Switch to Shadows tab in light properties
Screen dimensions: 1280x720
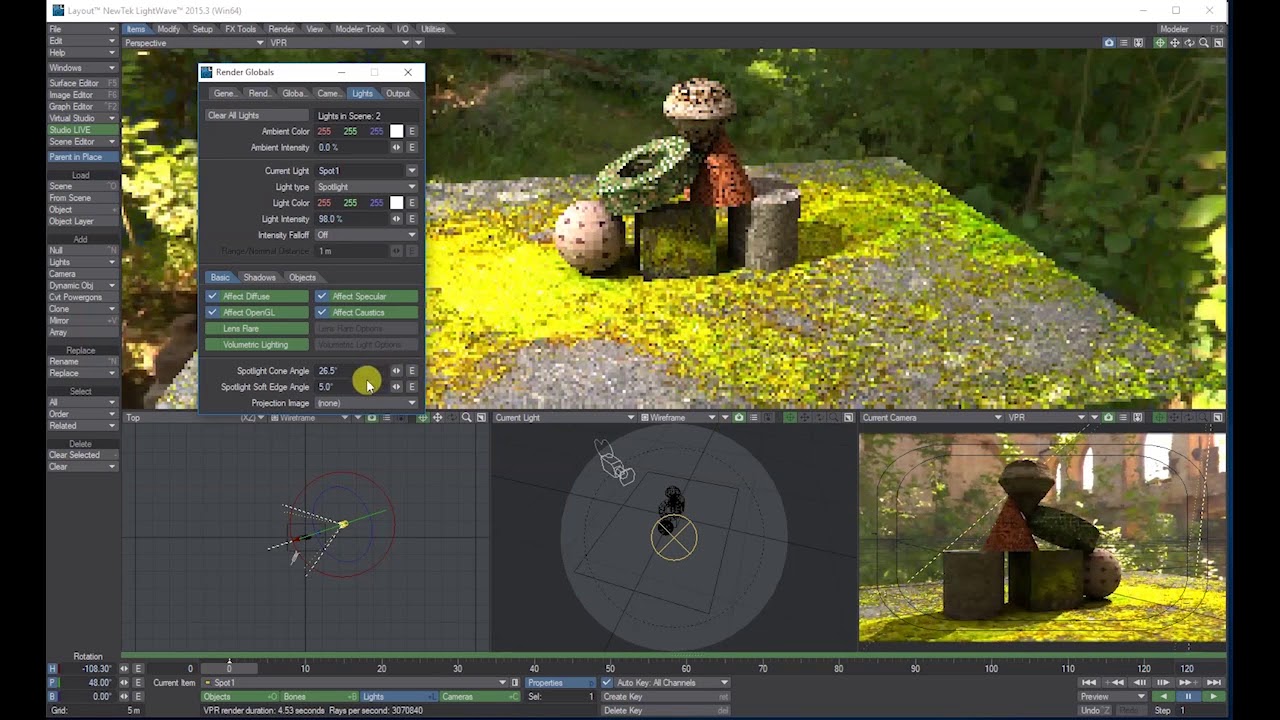259,278
